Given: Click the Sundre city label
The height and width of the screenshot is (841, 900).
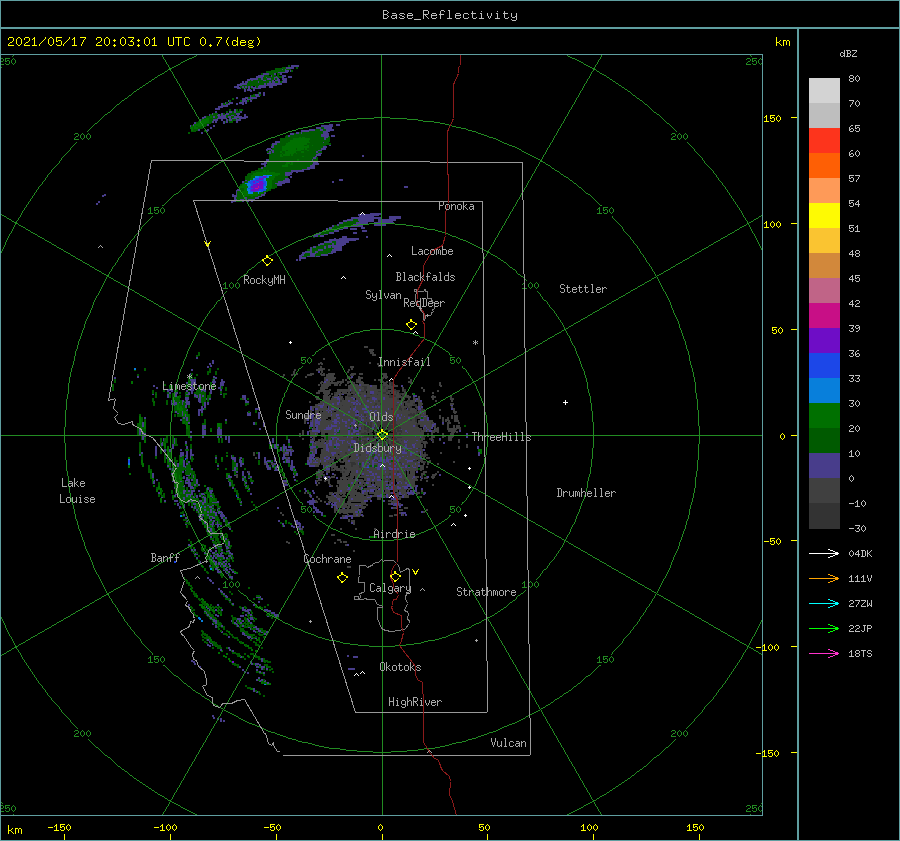Looking at the screenshot, I should click(303, 414).
